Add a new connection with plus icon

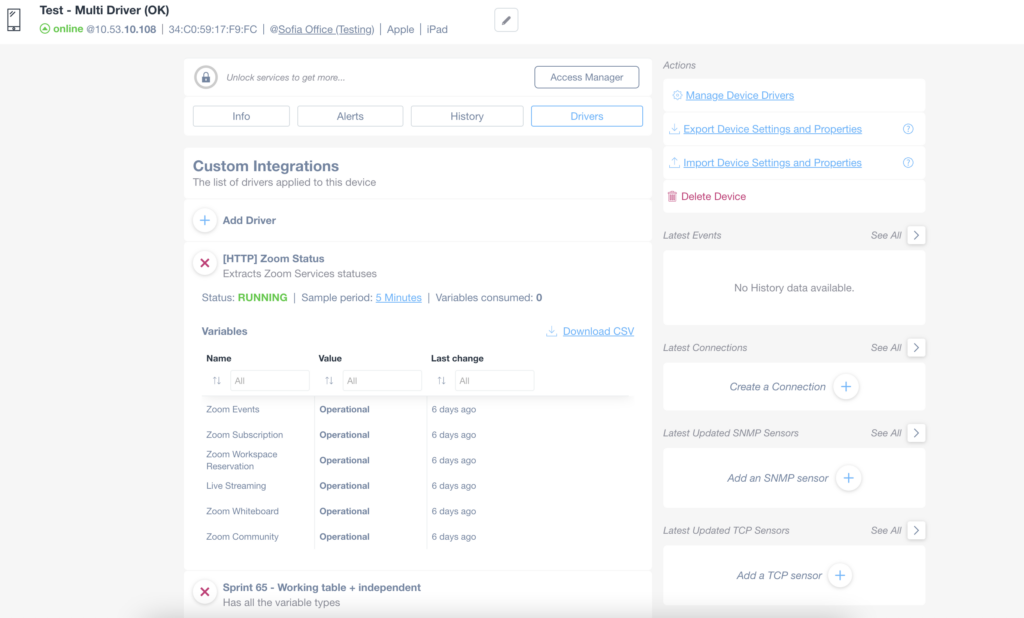point(846,387)
